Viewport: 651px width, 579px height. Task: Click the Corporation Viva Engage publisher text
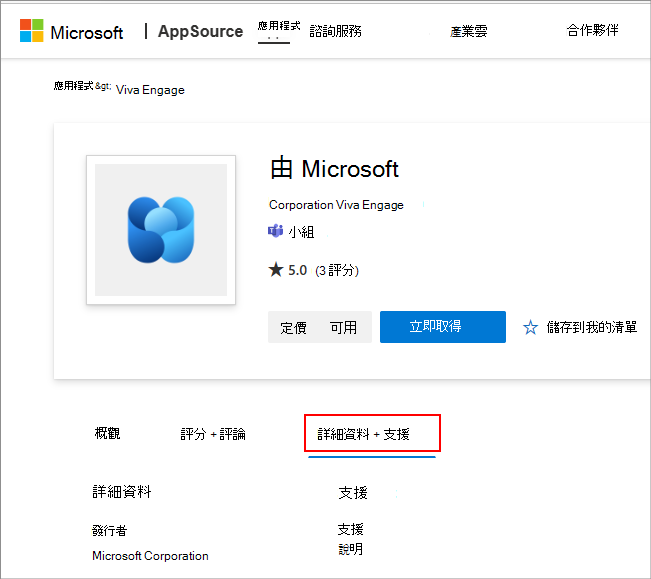click(336, 205)
